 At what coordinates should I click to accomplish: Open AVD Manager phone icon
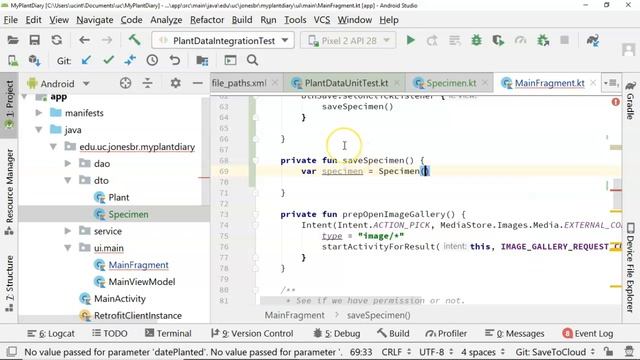[x=13, y=60]
